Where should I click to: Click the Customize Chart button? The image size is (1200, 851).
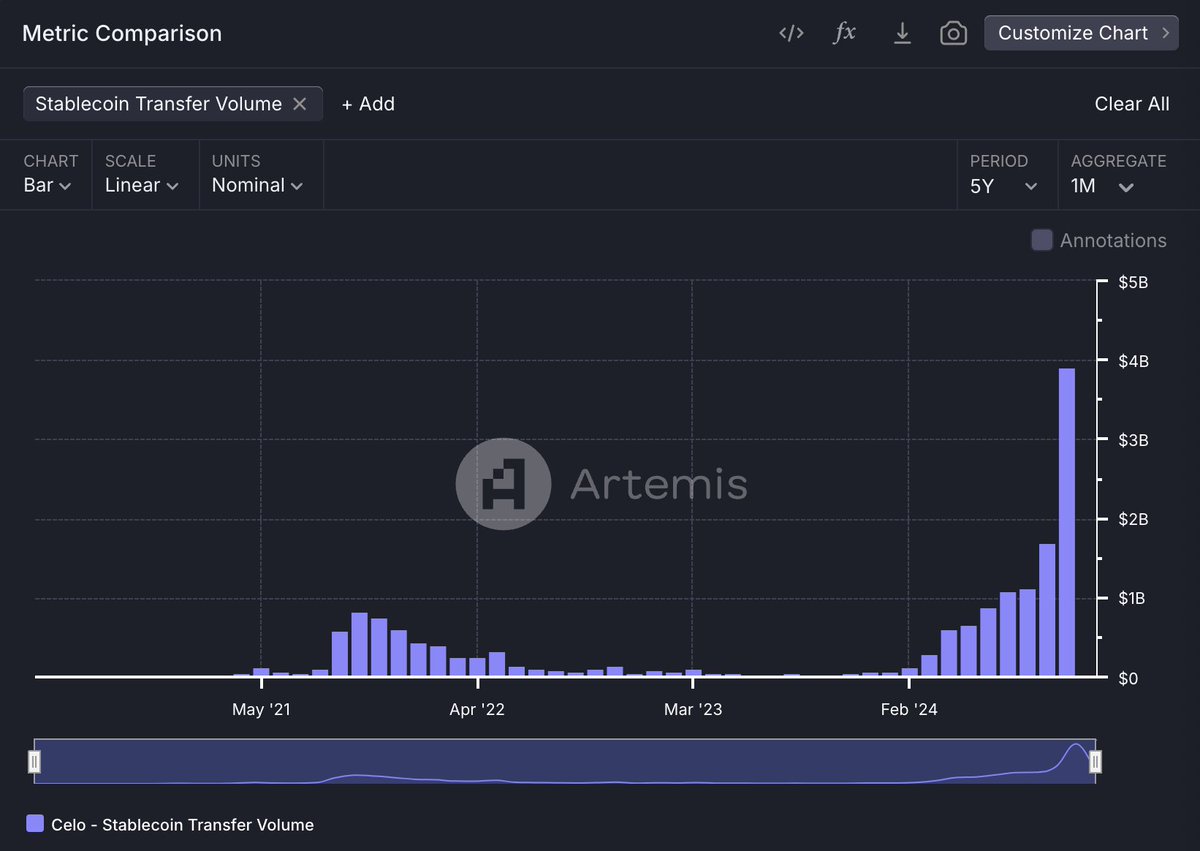(x=1081, y=33)
